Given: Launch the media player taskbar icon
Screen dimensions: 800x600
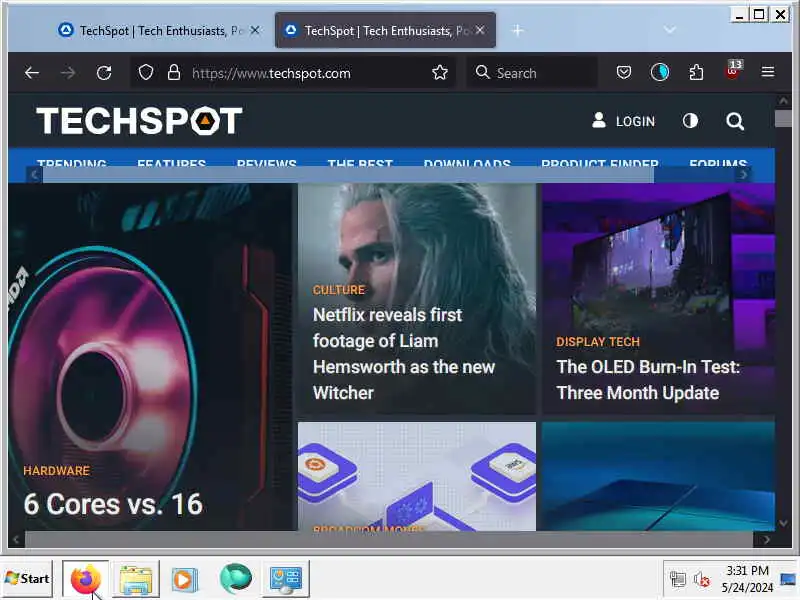Looking at the screenshot, I should 185,579.
